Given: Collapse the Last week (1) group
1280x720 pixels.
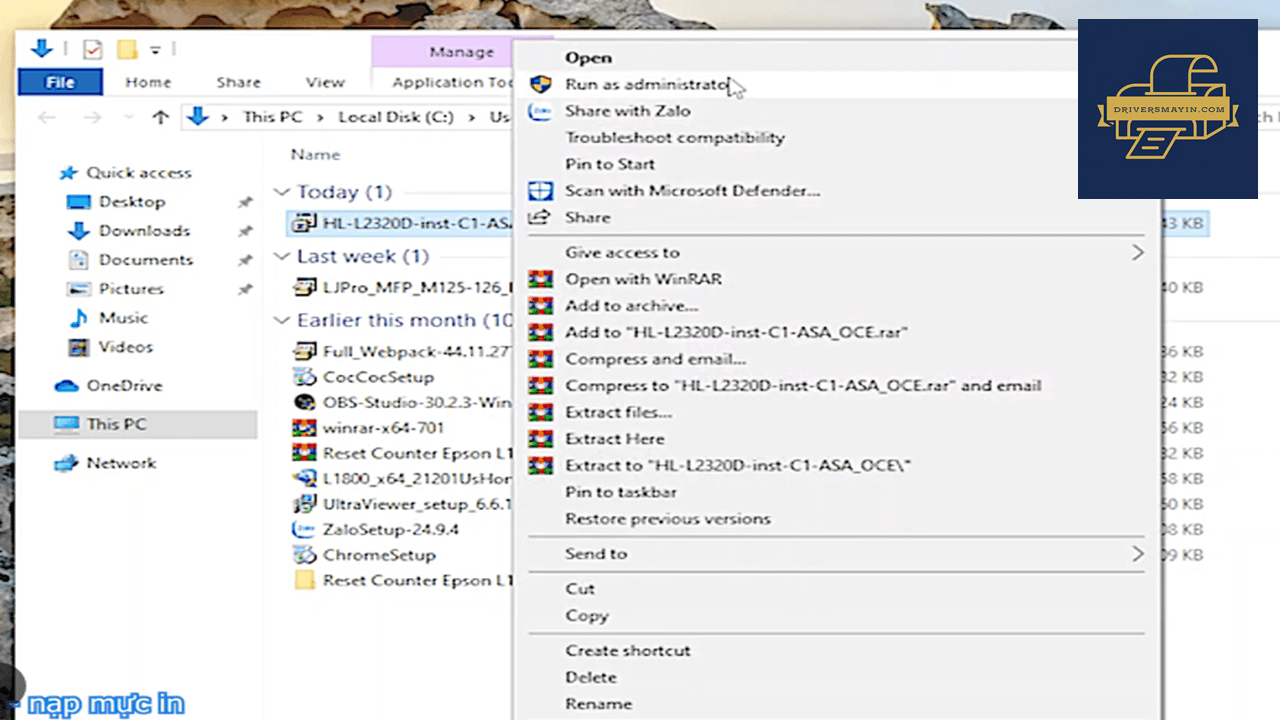Looking at the screenshot, I should [x=282, y=256].
